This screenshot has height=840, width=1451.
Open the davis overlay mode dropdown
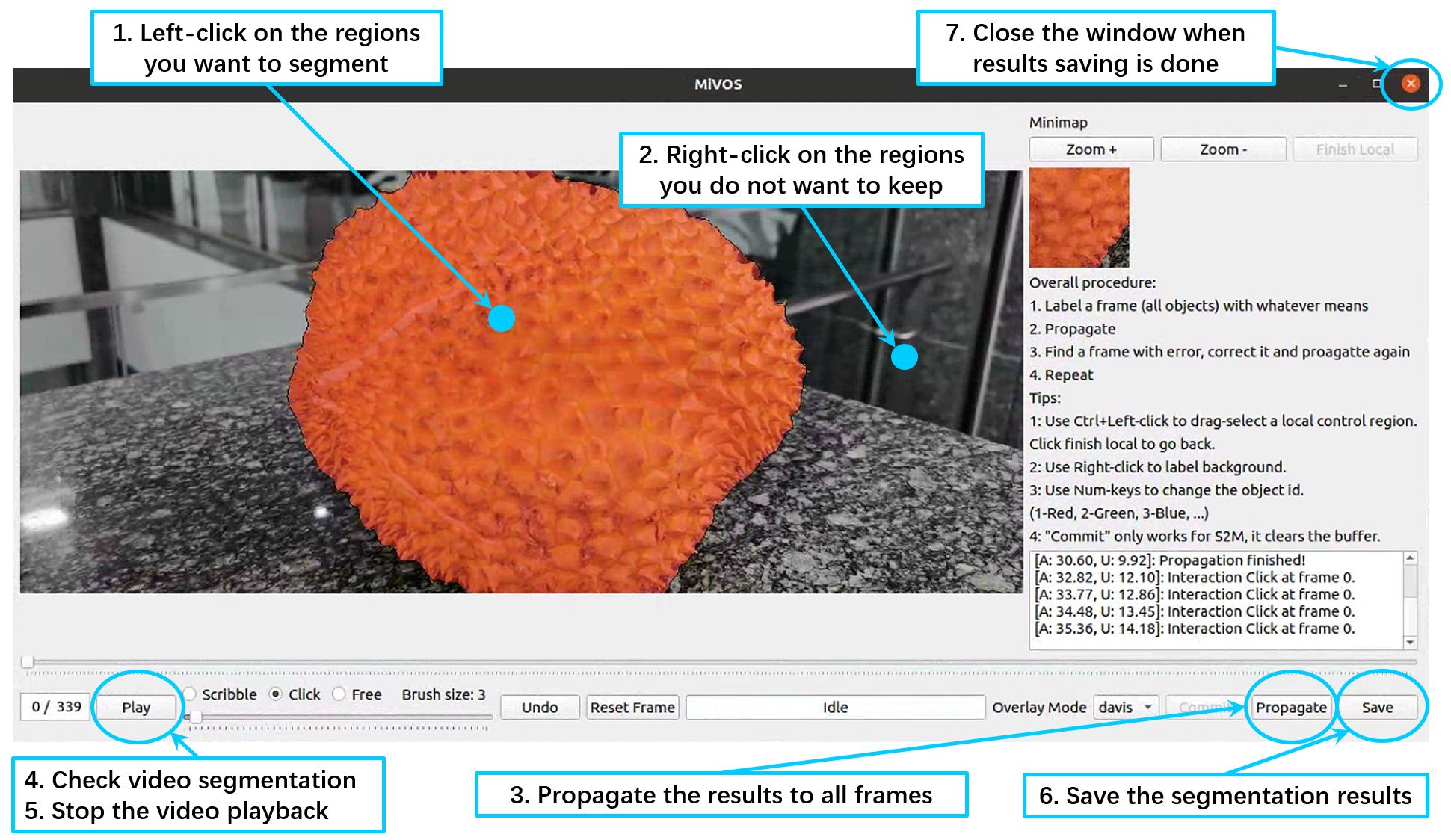click(1126, 707)
